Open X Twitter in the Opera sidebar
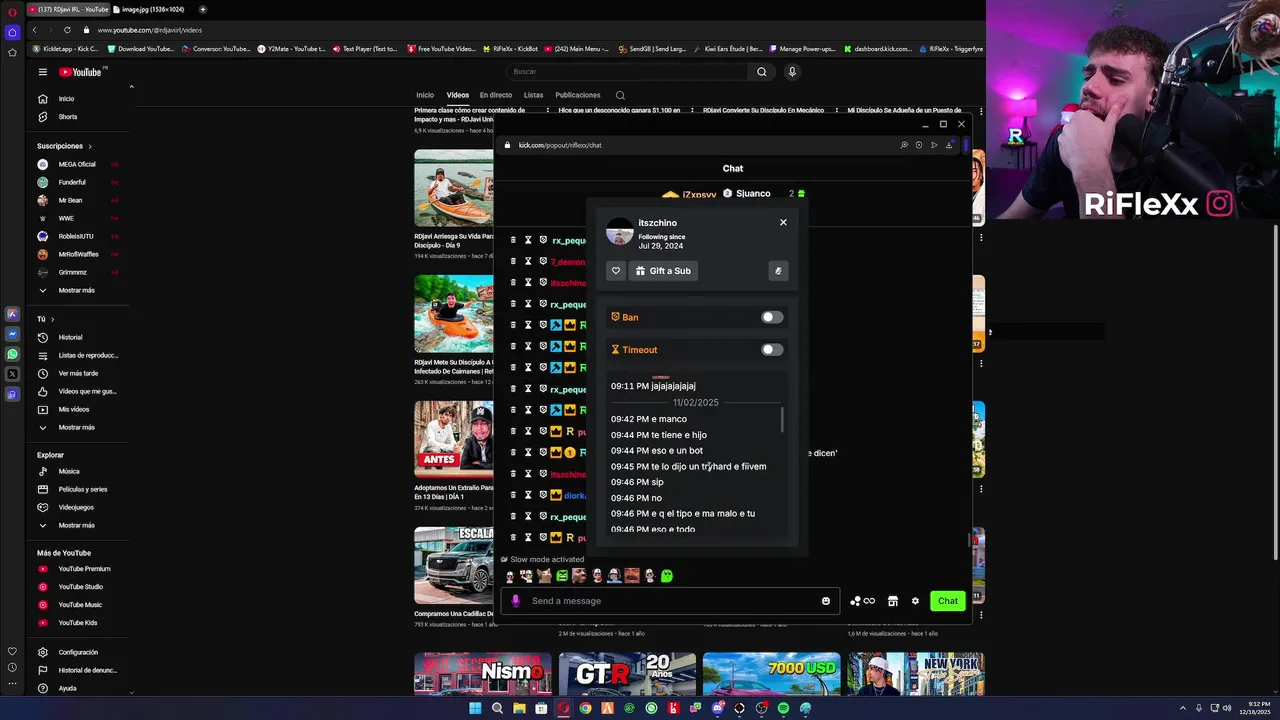 pos(12,374)
